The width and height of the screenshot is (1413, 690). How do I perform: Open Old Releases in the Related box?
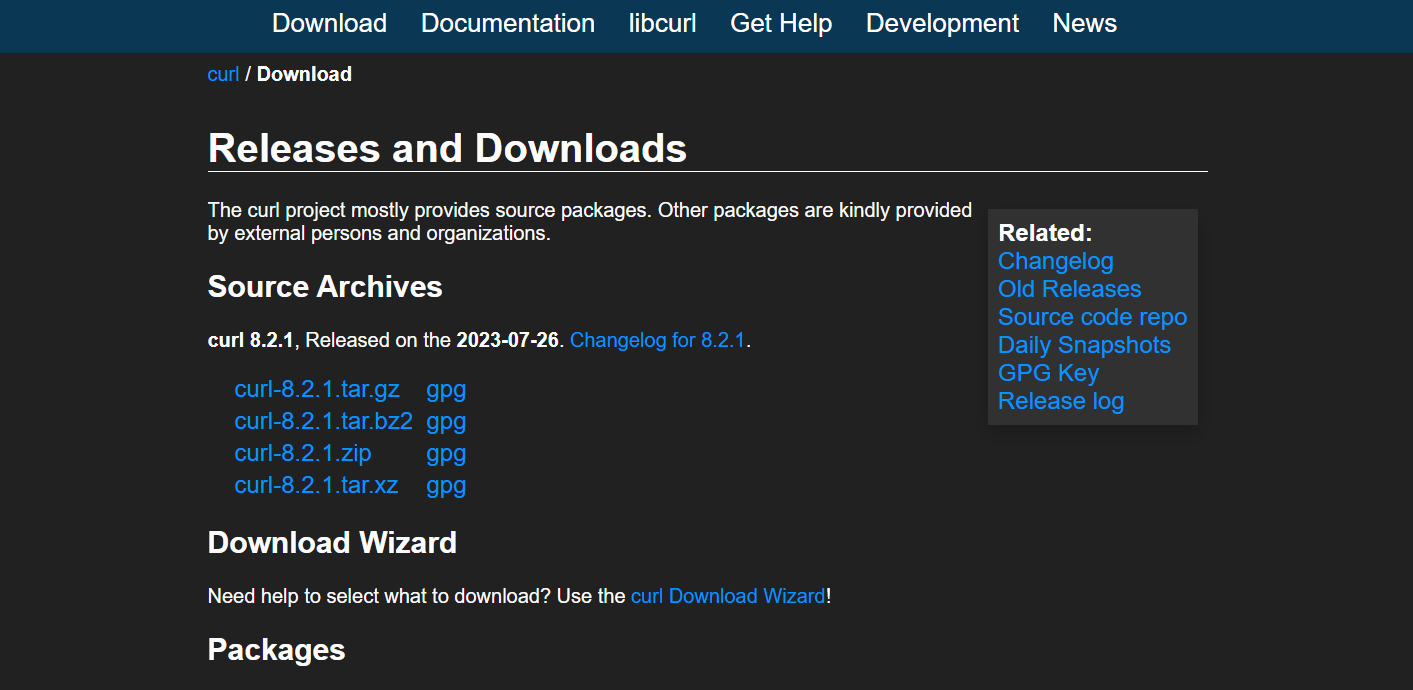coord(1069,289)
